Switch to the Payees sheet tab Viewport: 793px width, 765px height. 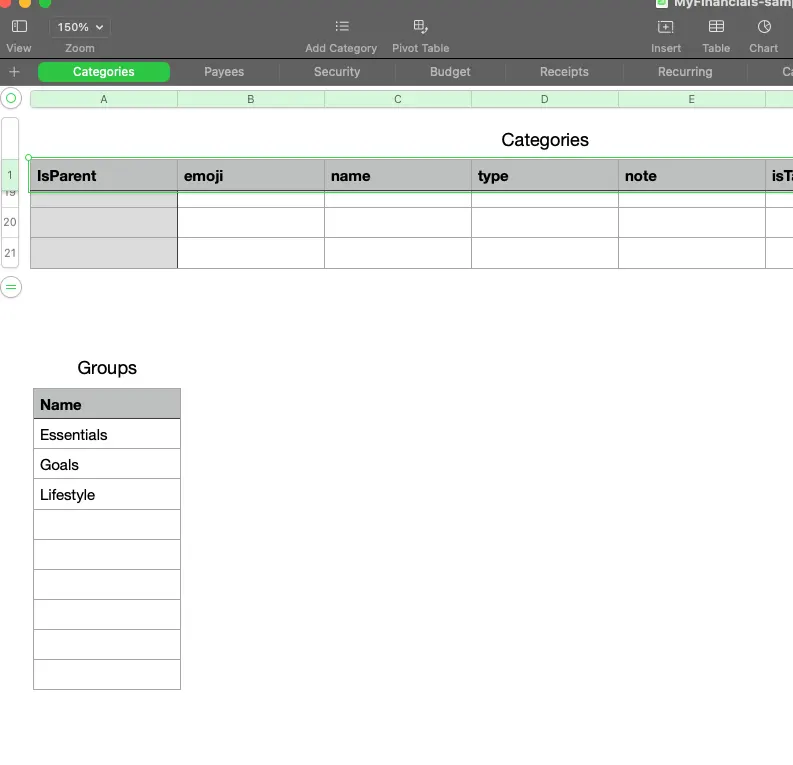point(224,72)
